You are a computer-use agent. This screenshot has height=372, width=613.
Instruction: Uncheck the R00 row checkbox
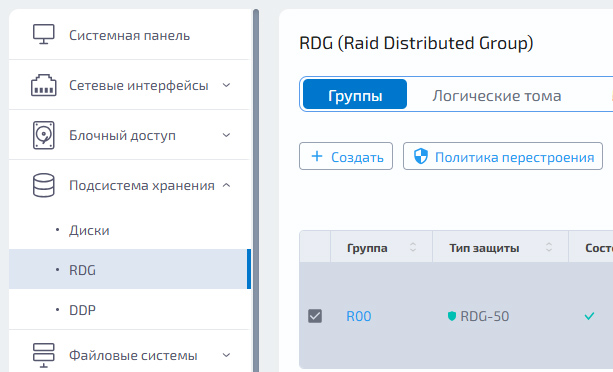pyautogui.click(x=315, y=316)
